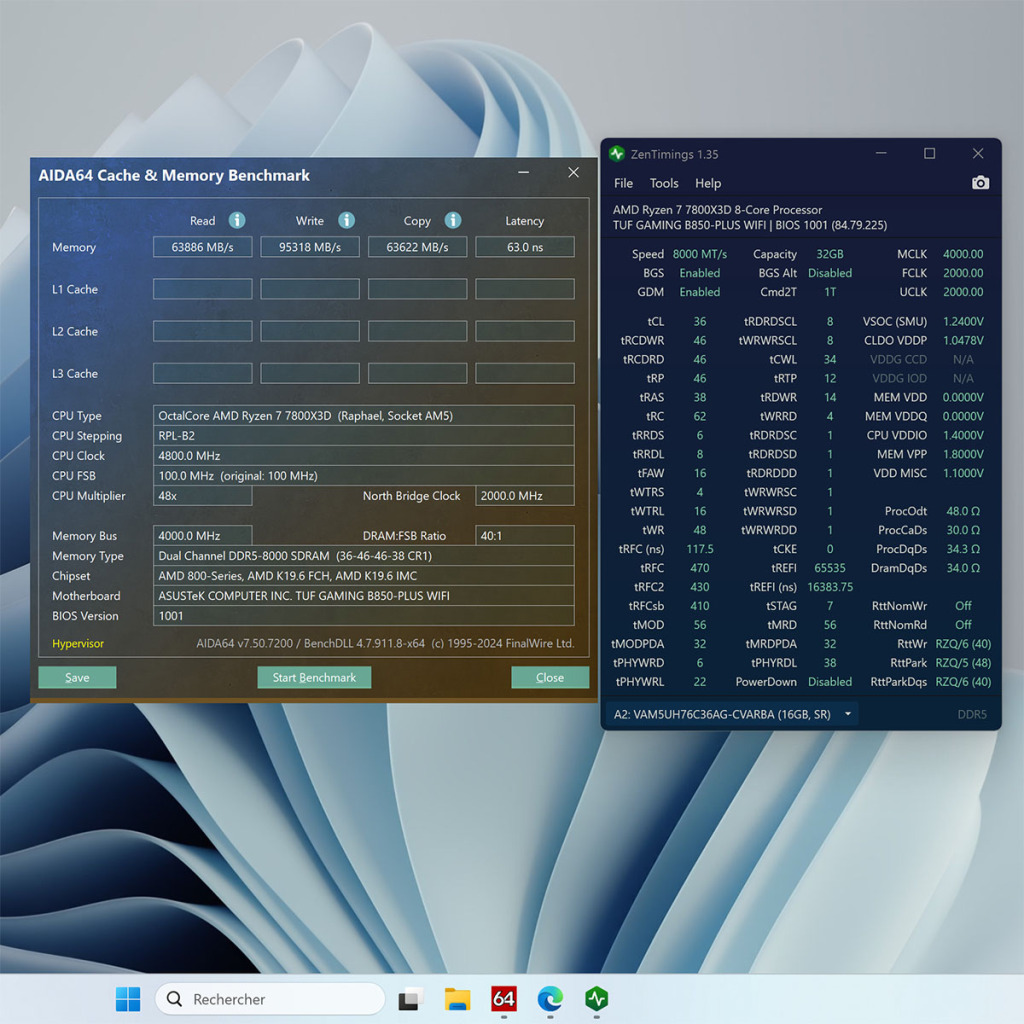Click the Save button in AIDA64

coord(77,677)
